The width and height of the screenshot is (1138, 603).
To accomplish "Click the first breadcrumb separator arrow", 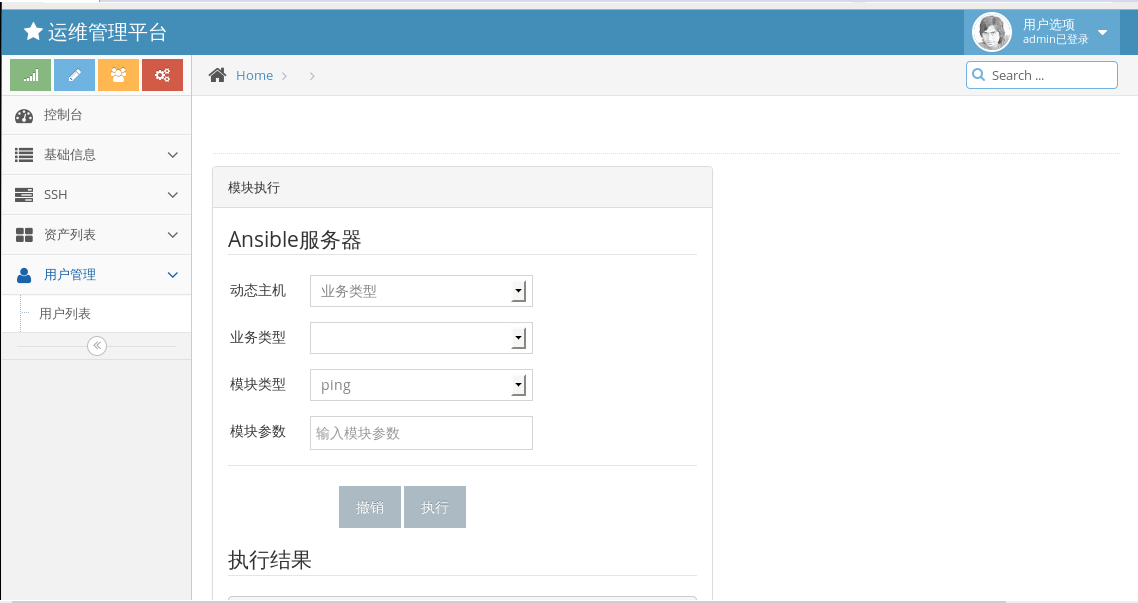I will pyautogui.click(x=284, y=75).
